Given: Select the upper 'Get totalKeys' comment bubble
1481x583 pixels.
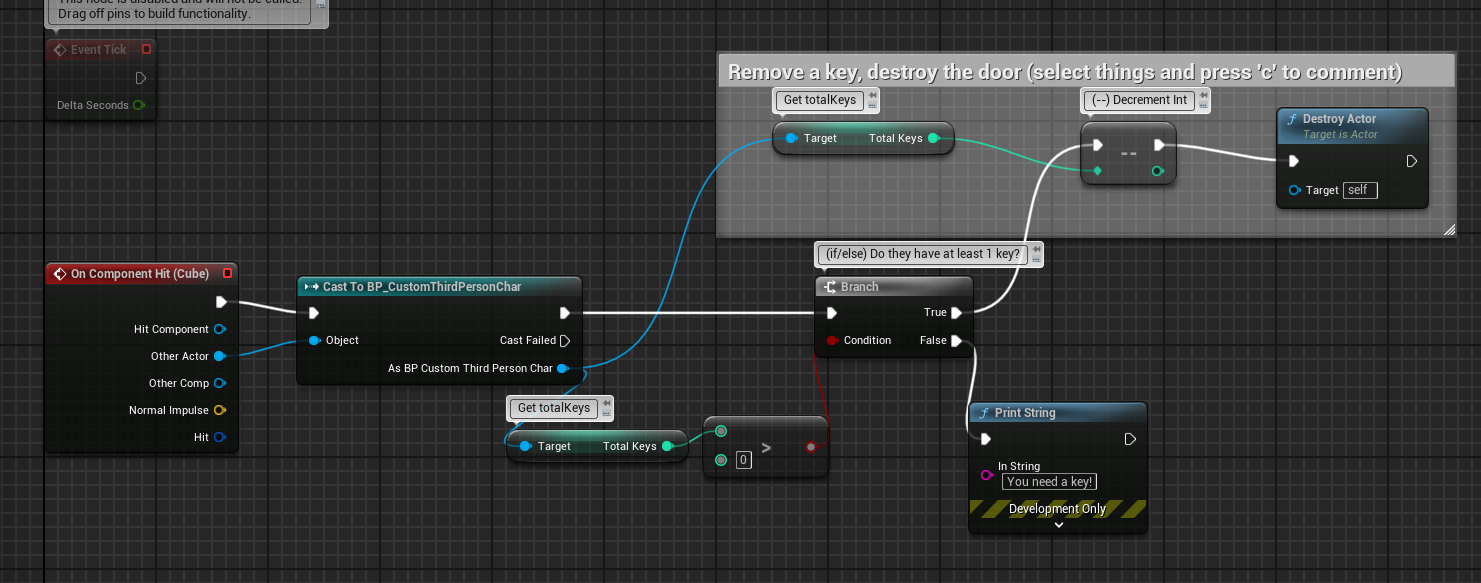Looking at the screenshot, I should pyautogui.click(x=820, y=100).
